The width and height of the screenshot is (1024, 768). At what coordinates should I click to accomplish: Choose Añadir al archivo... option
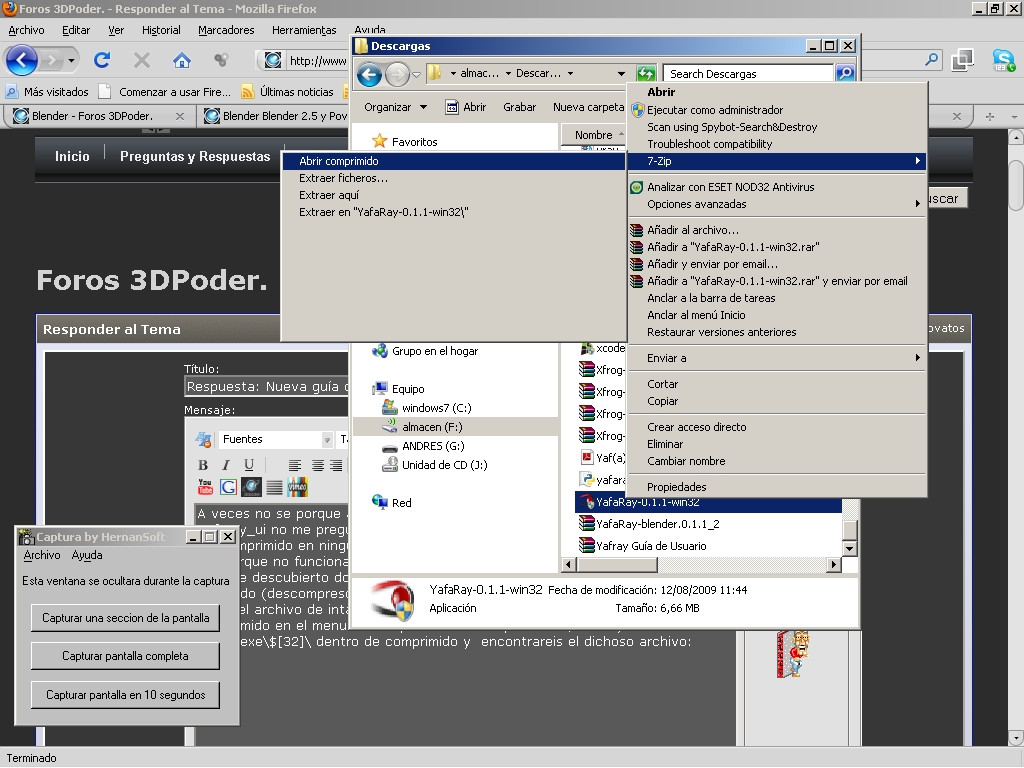[x=776, y=231]
